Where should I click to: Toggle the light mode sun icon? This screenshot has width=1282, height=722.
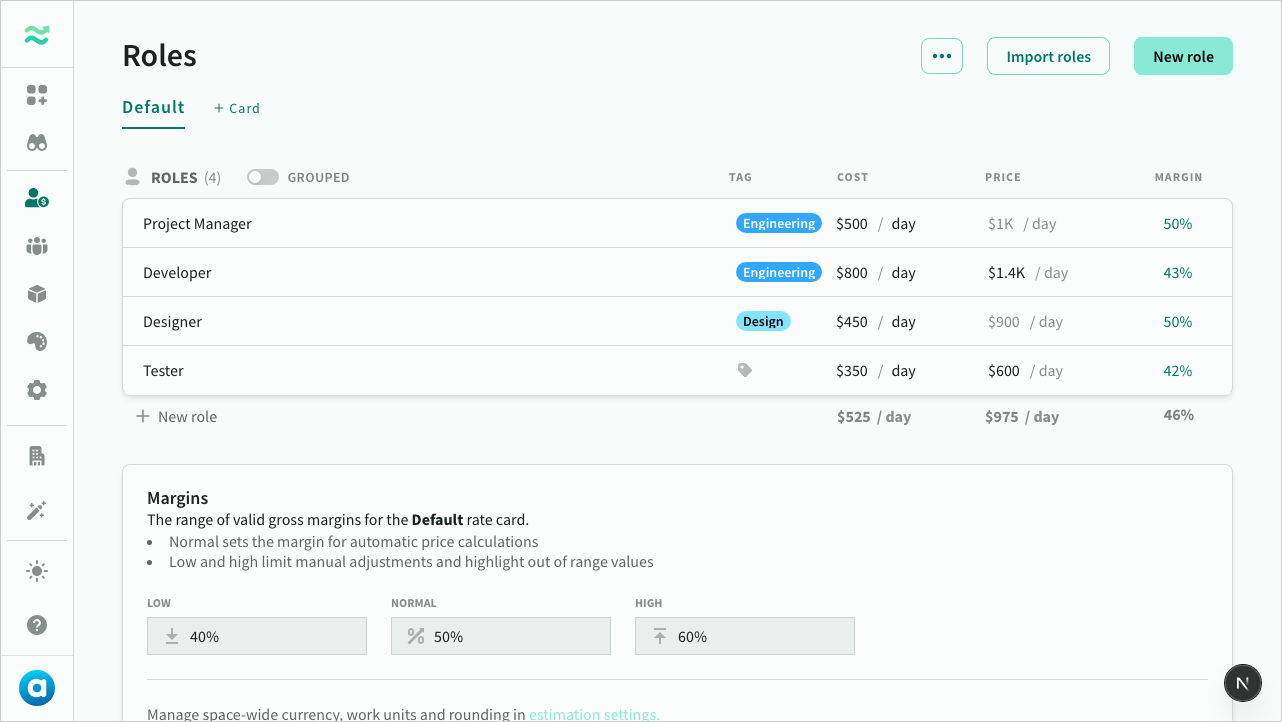37,572
